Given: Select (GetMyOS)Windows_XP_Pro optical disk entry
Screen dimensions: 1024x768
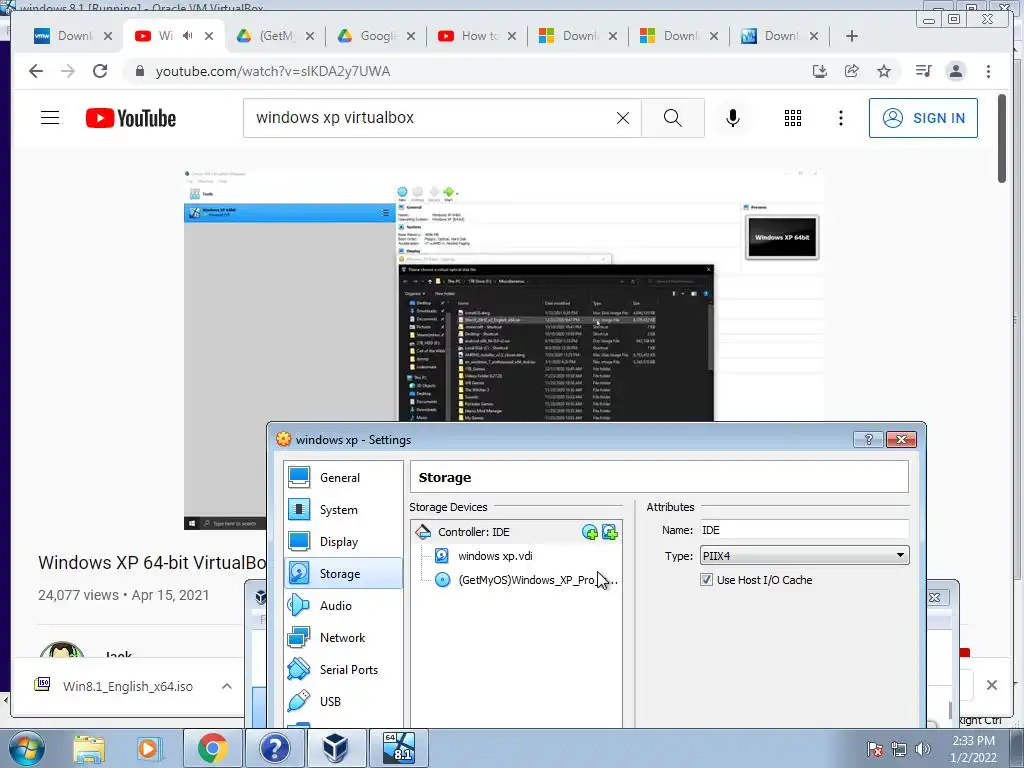Looking at the screenshot, I should tap(526, 580).
